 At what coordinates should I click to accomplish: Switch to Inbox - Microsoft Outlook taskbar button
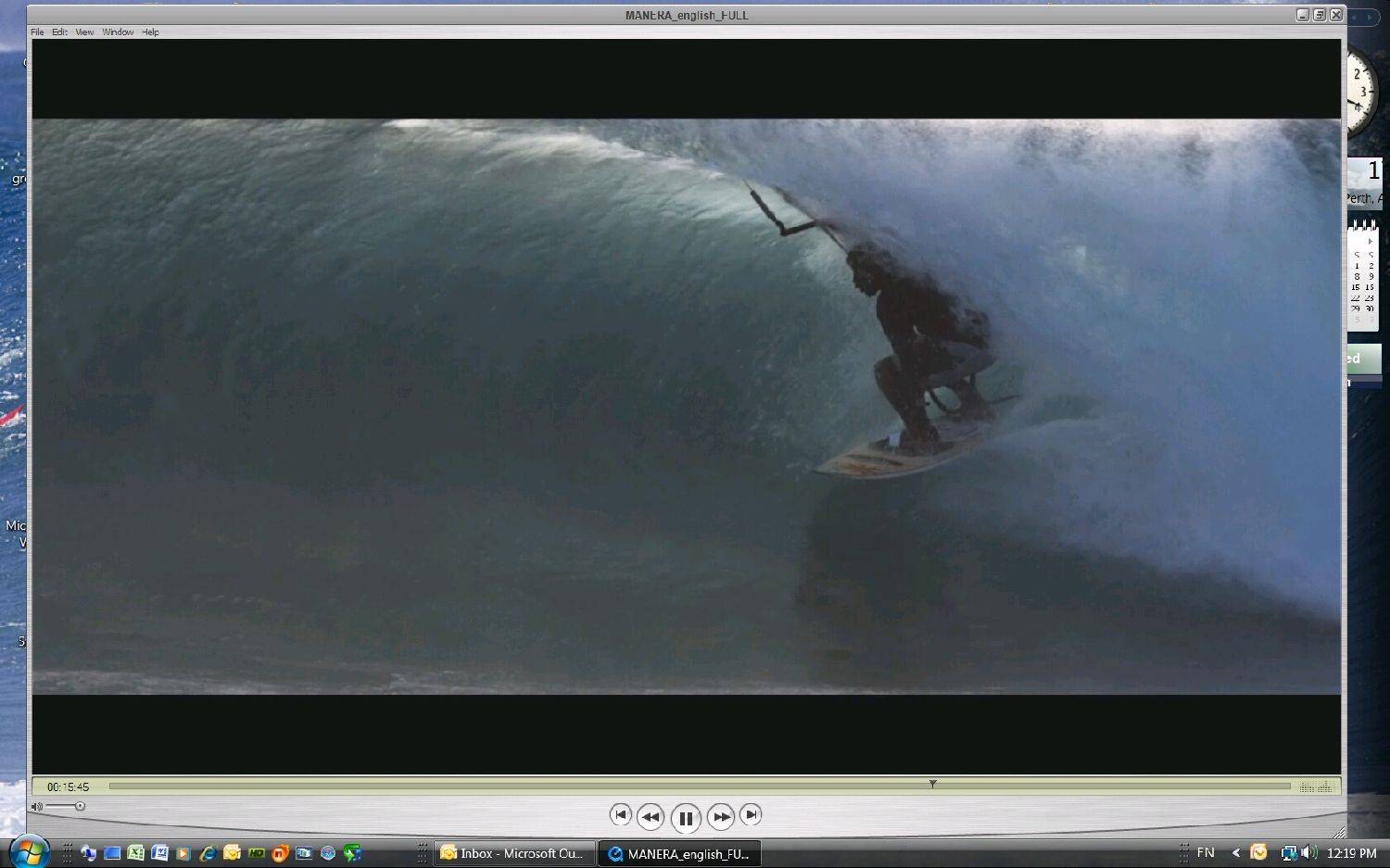tap(512, 853)
